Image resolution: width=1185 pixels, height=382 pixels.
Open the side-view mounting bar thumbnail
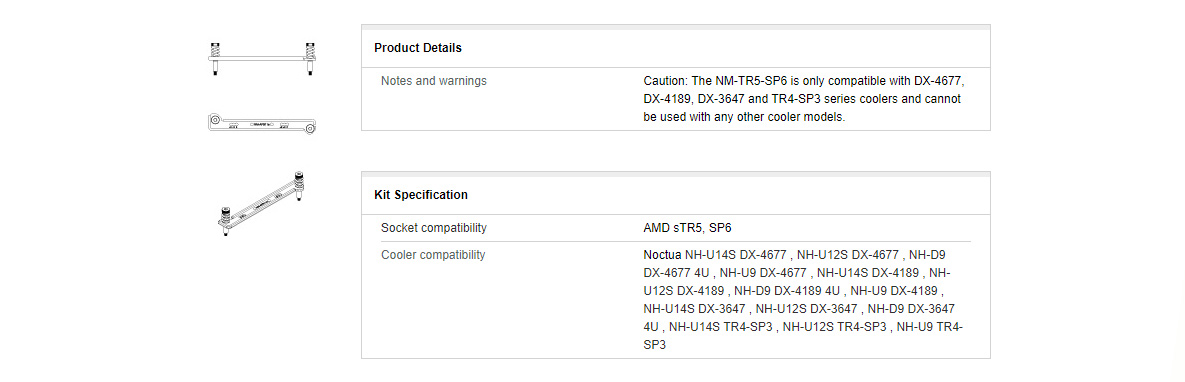click(261, 59)
